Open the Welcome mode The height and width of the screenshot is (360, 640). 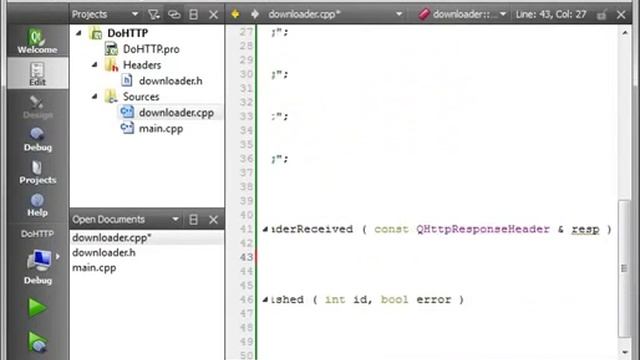(x=37, y=41)
